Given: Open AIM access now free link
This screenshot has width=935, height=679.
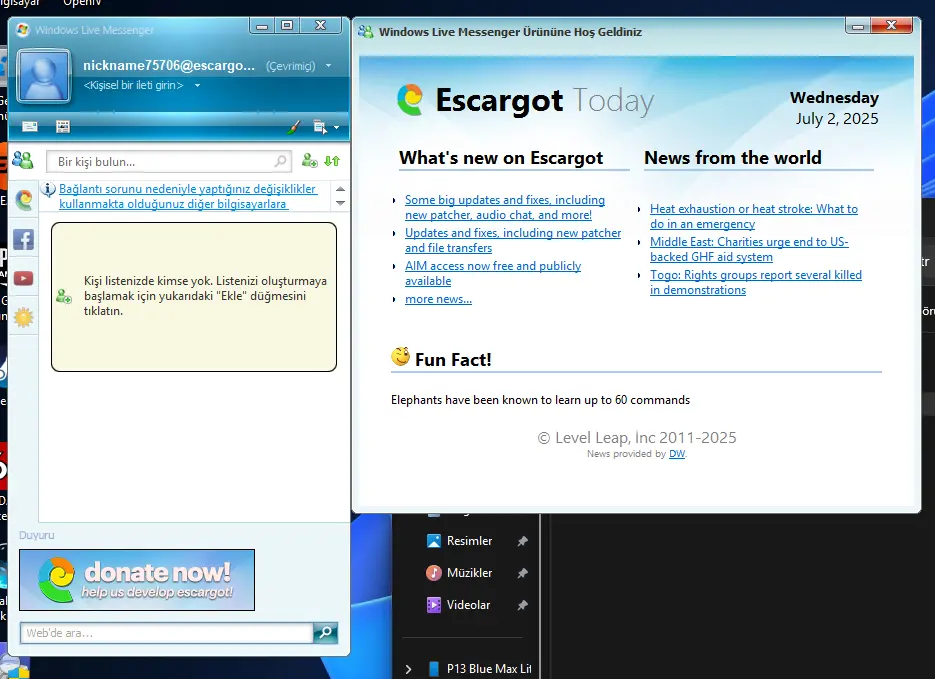Looking at the screenshot, I should pos(493,273).
